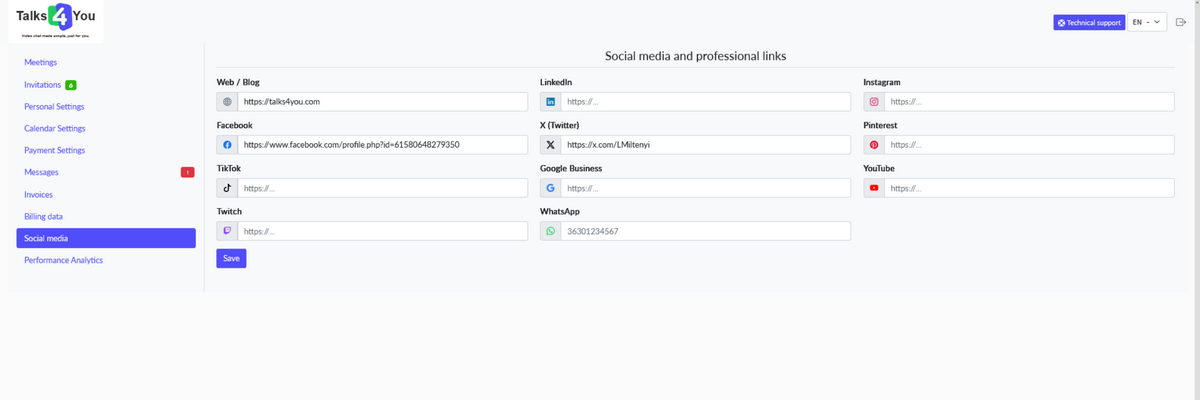Click the Facebook URL field

382,145
